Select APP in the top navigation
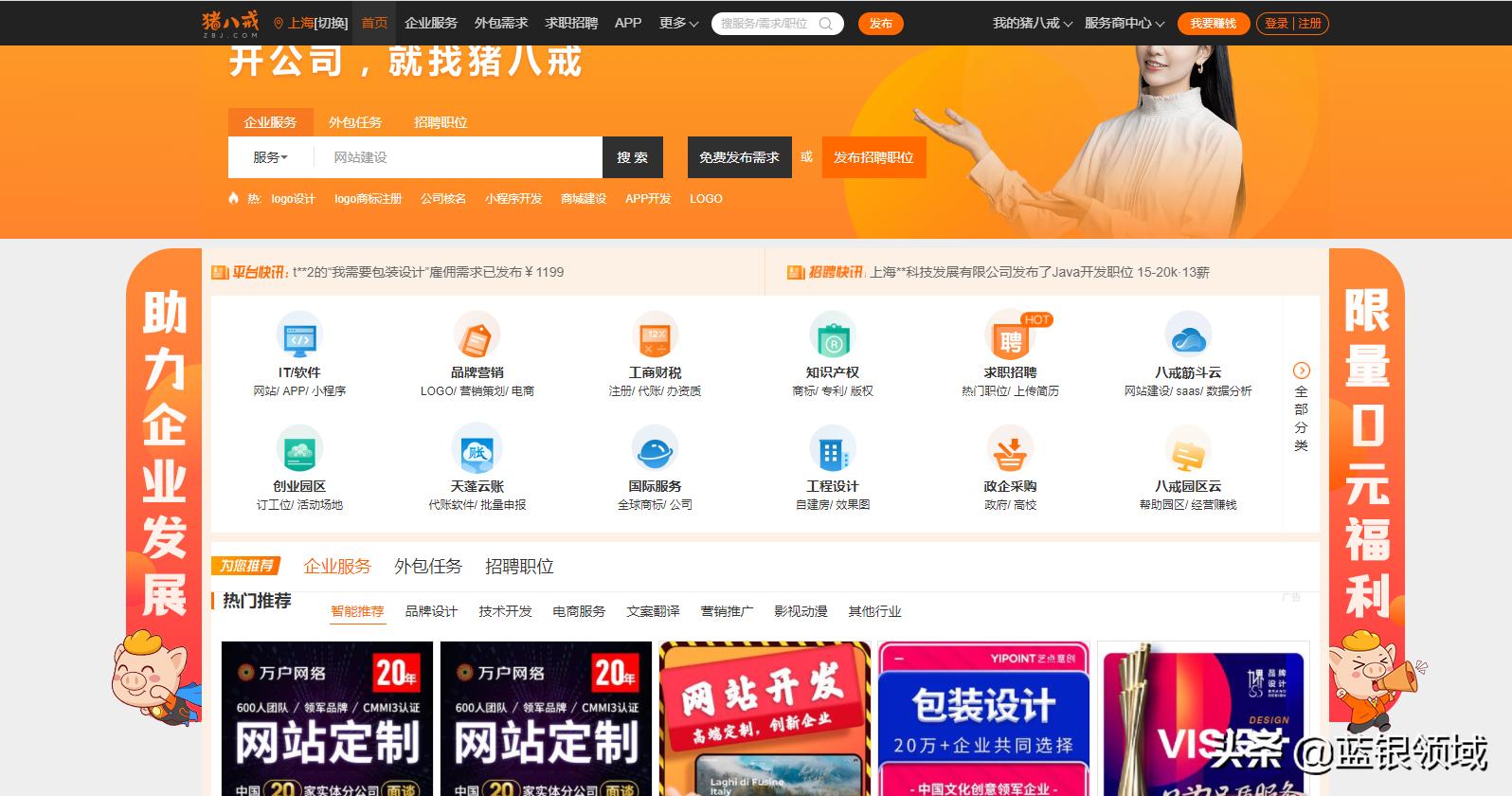The image size is (1512, 796). [x=628, y=23]
